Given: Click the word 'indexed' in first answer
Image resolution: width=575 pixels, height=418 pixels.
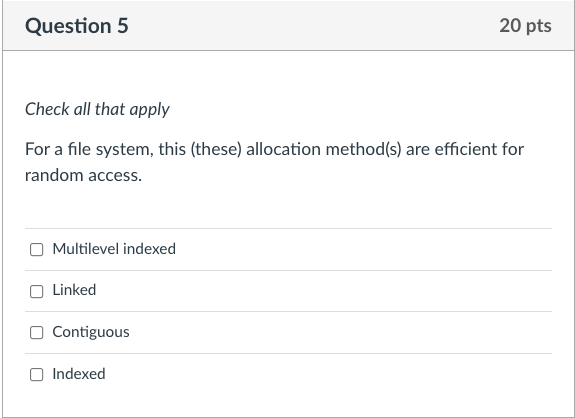Looking at the screenshot, I should coord(150,249).
